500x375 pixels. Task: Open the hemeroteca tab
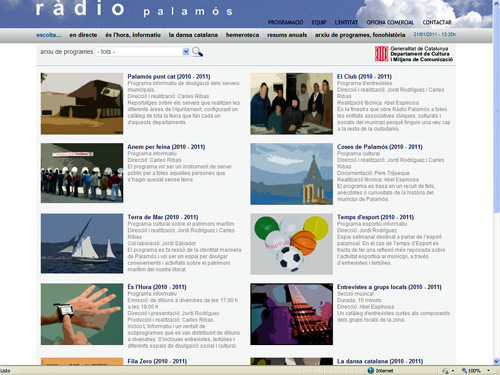point(242,35)
